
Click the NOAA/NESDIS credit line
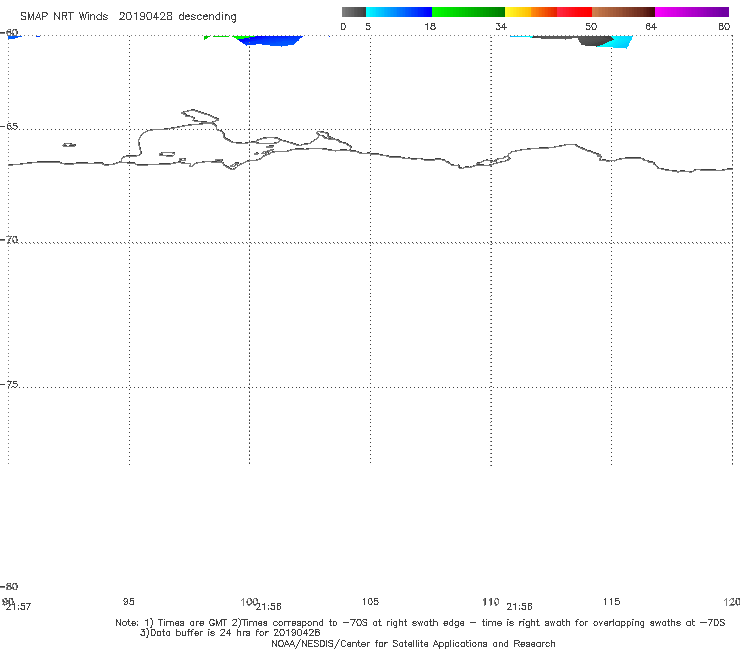413,644
